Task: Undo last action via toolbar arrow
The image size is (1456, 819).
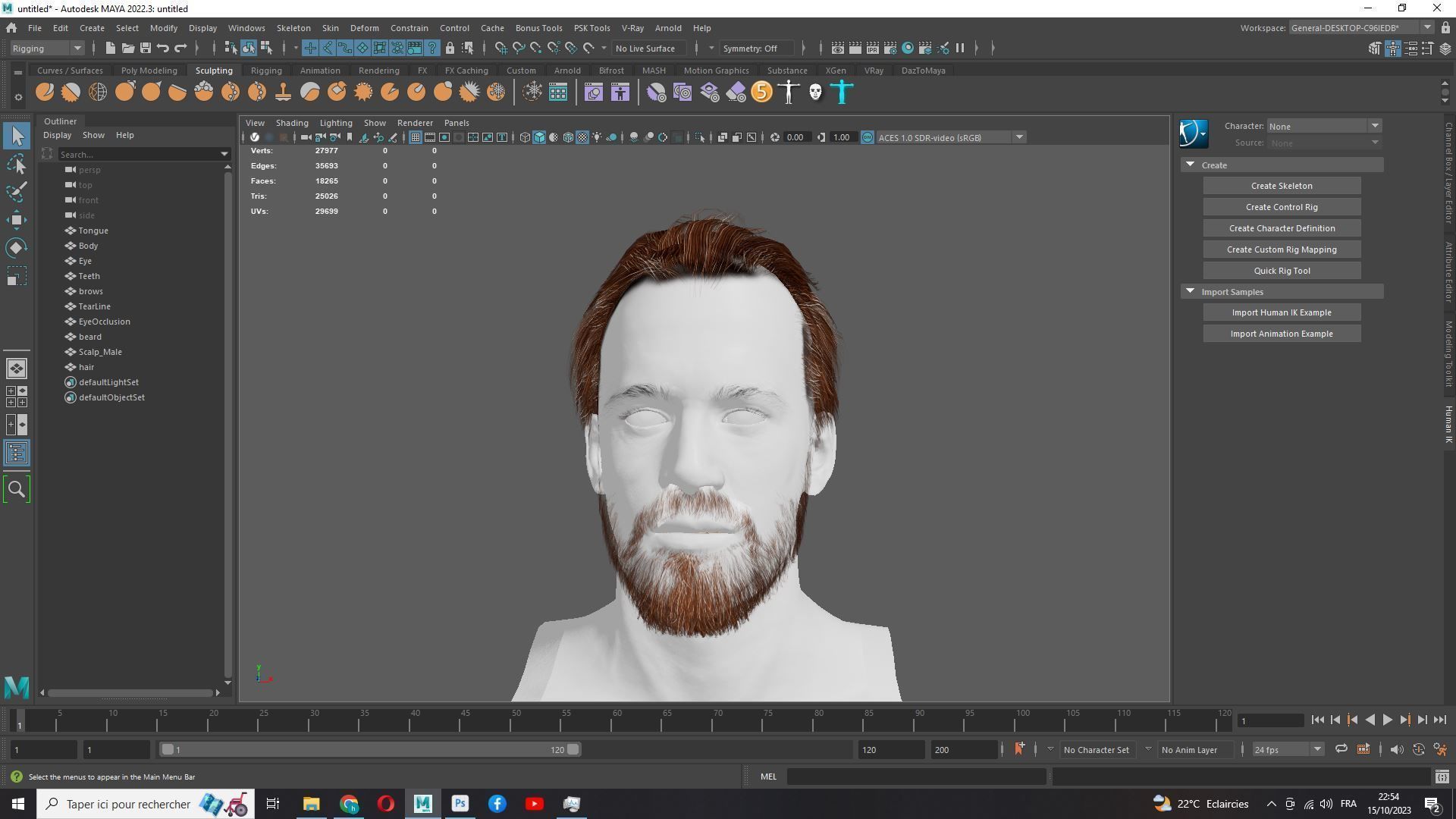Action: click(x=162, y=48)
